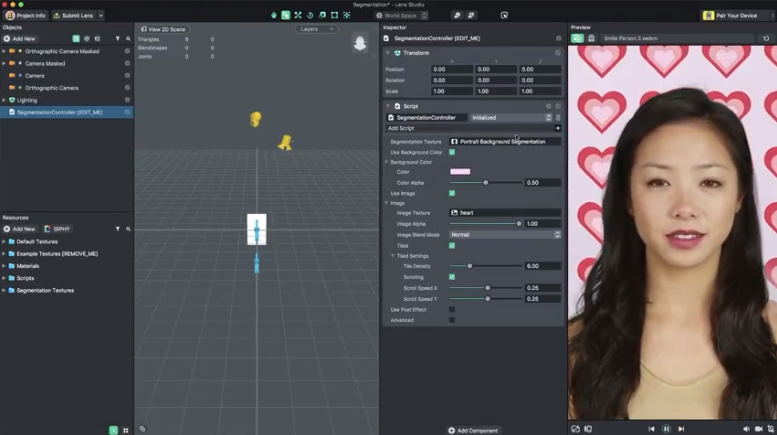Choose the scale tool in toolbar
The width and height of the screenshot is (777, 435).
click(x=322, y=15)
